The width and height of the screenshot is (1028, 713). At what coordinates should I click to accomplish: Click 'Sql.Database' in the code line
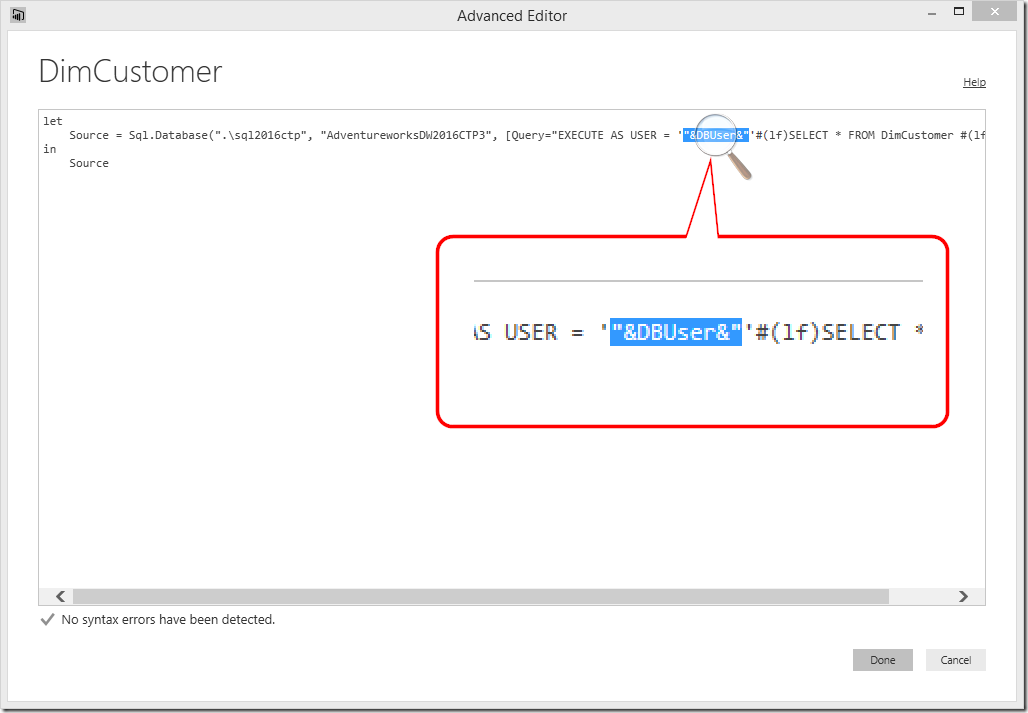coord(168,135)
